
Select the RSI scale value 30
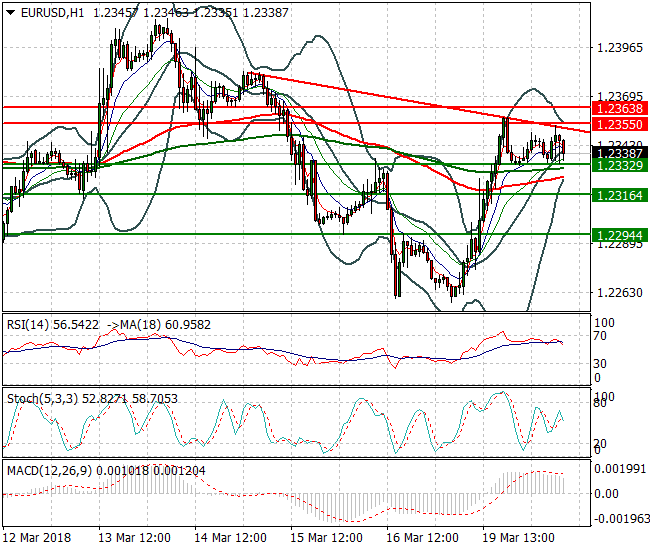[600, 364]
